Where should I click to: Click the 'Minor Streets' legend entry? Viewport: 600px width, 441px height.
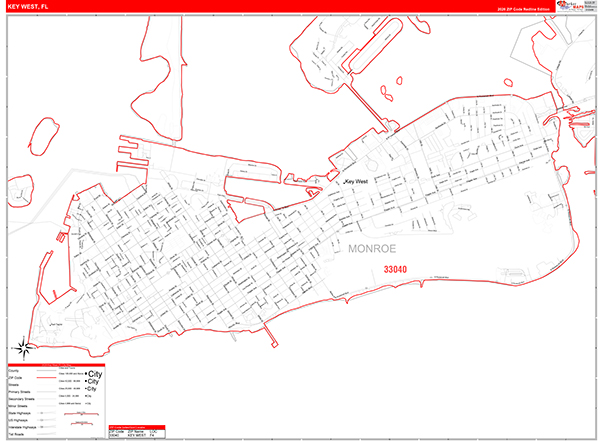tap(18, 406)
